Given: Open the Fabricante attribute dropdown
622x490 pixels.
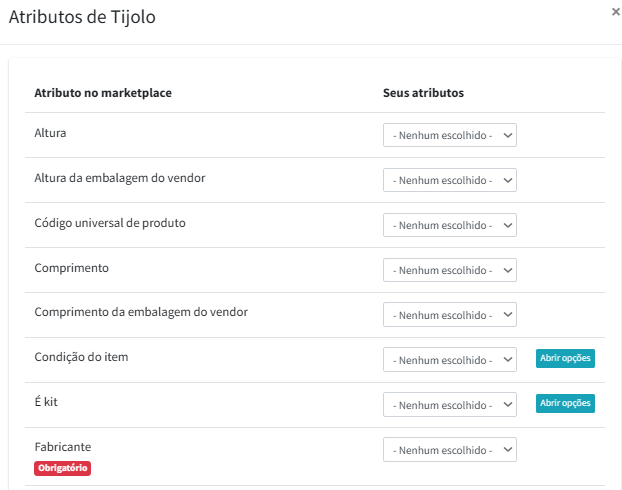Looking at the screenshot, I should 450,449.
